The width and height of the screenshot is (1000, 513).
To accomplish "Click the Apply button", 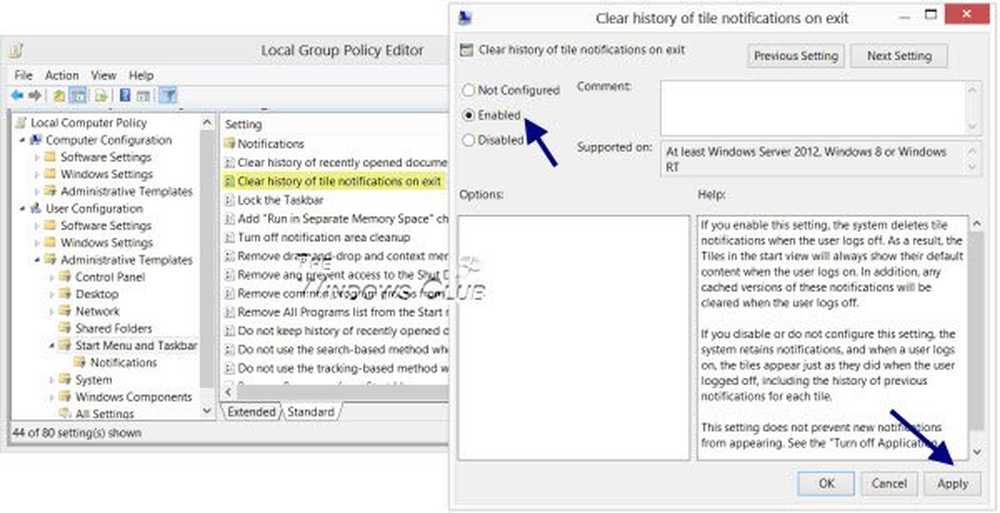I will (x=953, y=484).
